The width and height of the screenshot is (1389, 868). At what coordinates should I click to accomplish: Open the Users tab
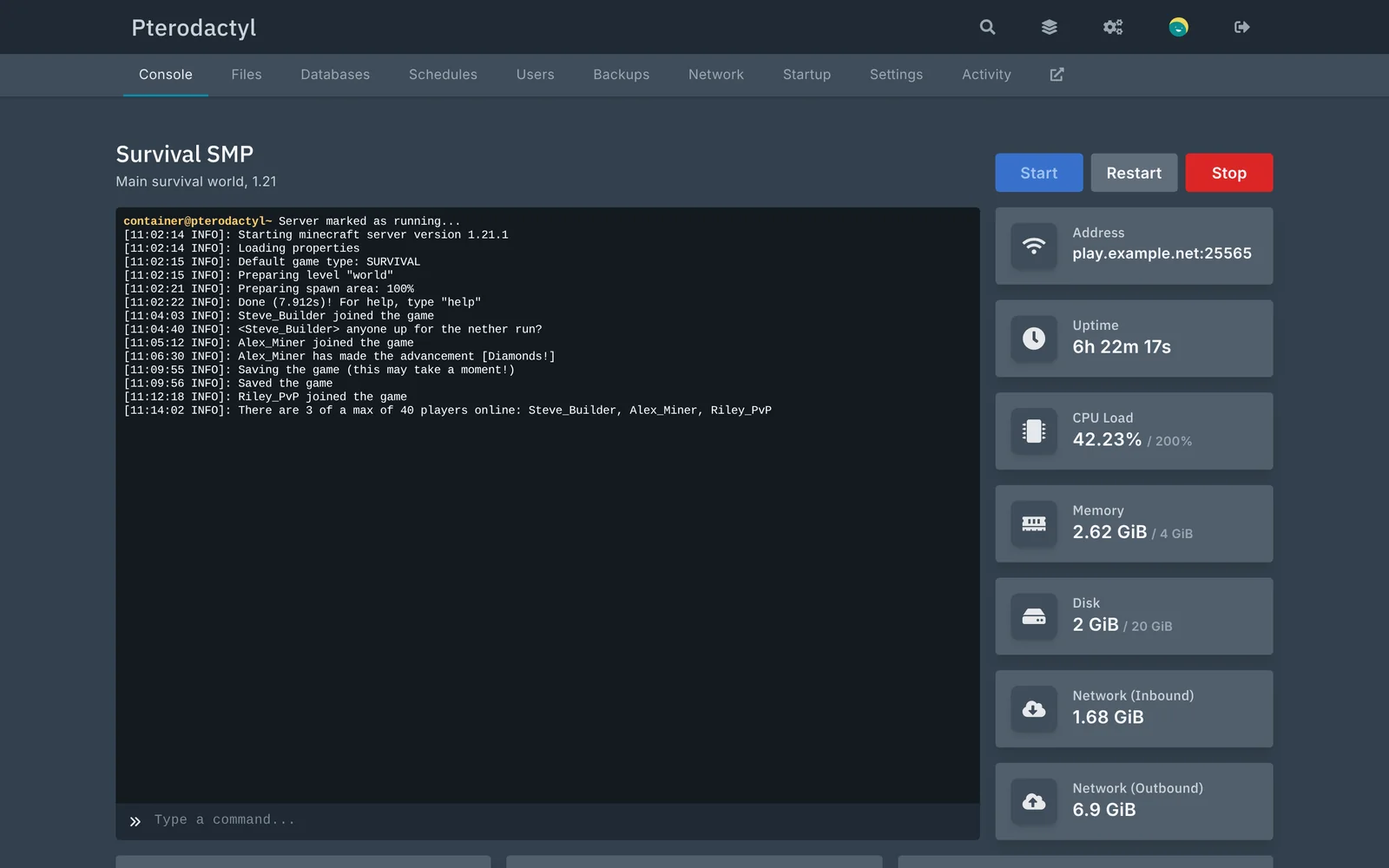(x=535, y=75)
